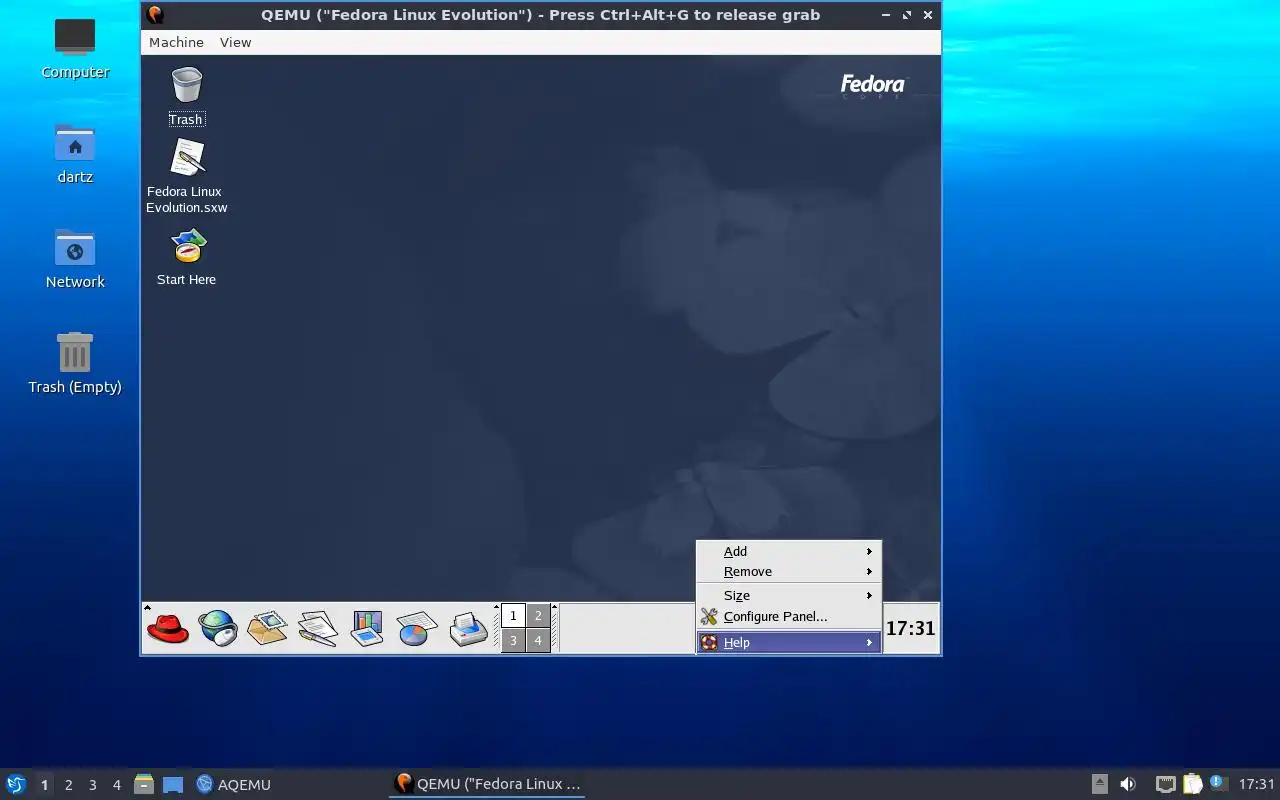This screenshot has height=800, width=1280.
Task: Minimize the QEMU window
Action: 886,15
